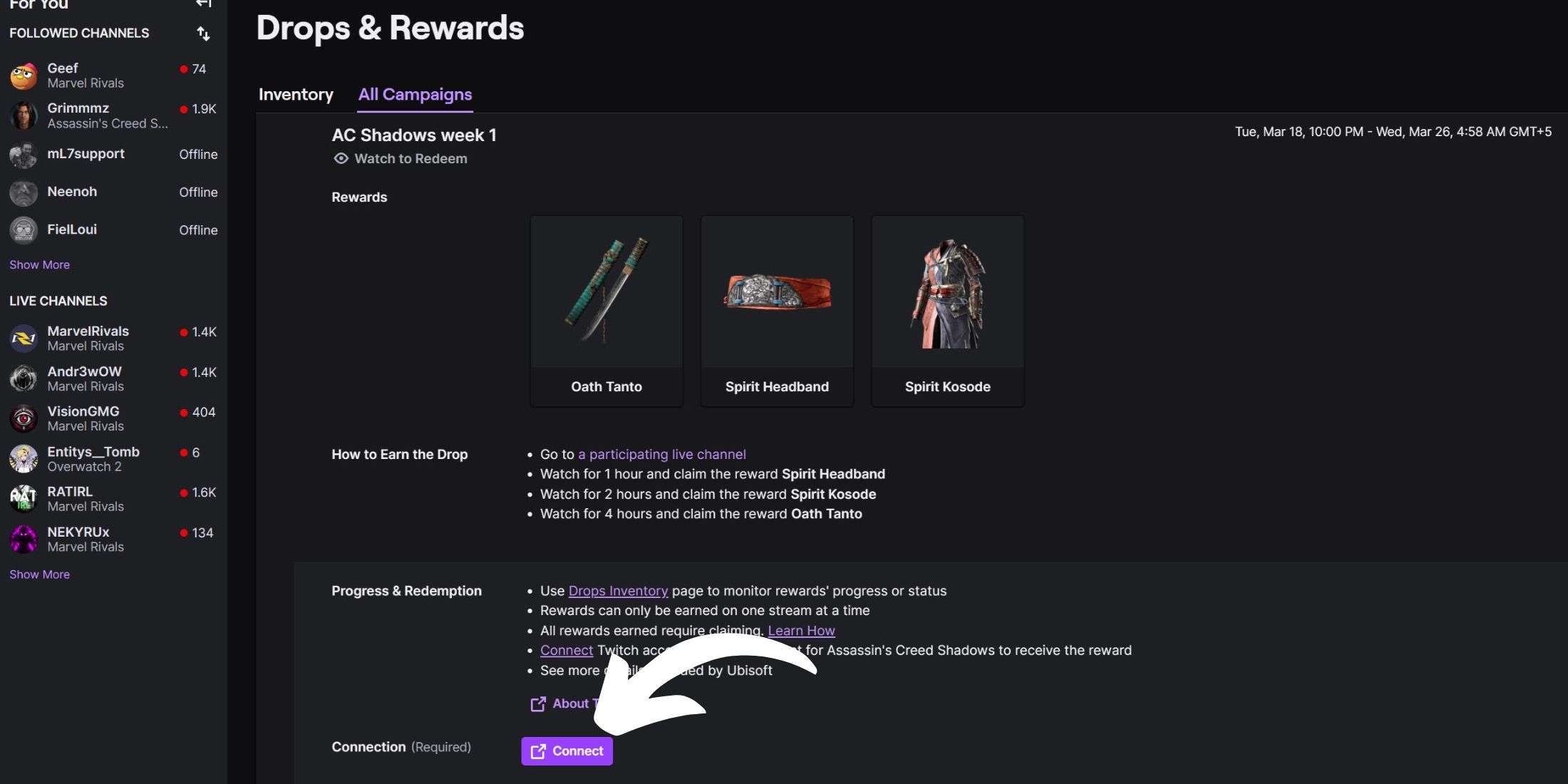Viewport: 1568px width, 784px height.
Task: Click the sort followed channels icon
Action: (204, 33)
